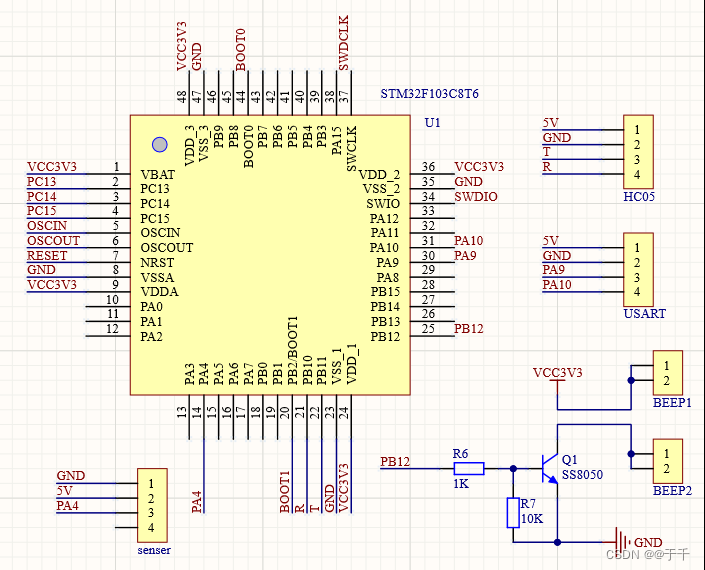Click the PA4 net label on senser connector
Image resolution: width=705 pixels, height=570 pixels.
(67, 506)
